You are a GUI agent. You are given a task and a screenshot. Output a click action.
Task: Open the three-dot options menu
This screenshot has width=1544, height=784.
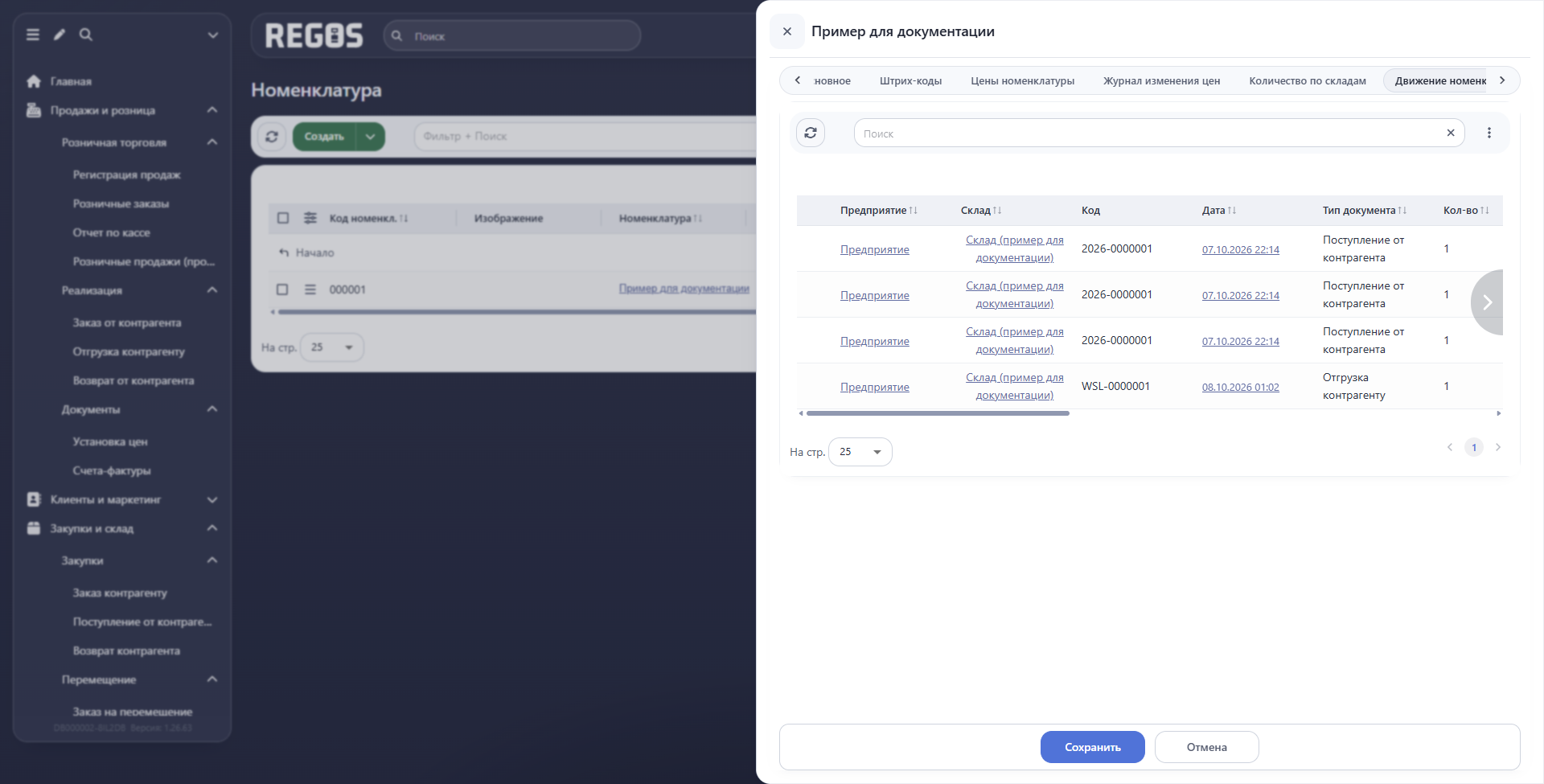pyautogui.click(x=1489, y=133)
